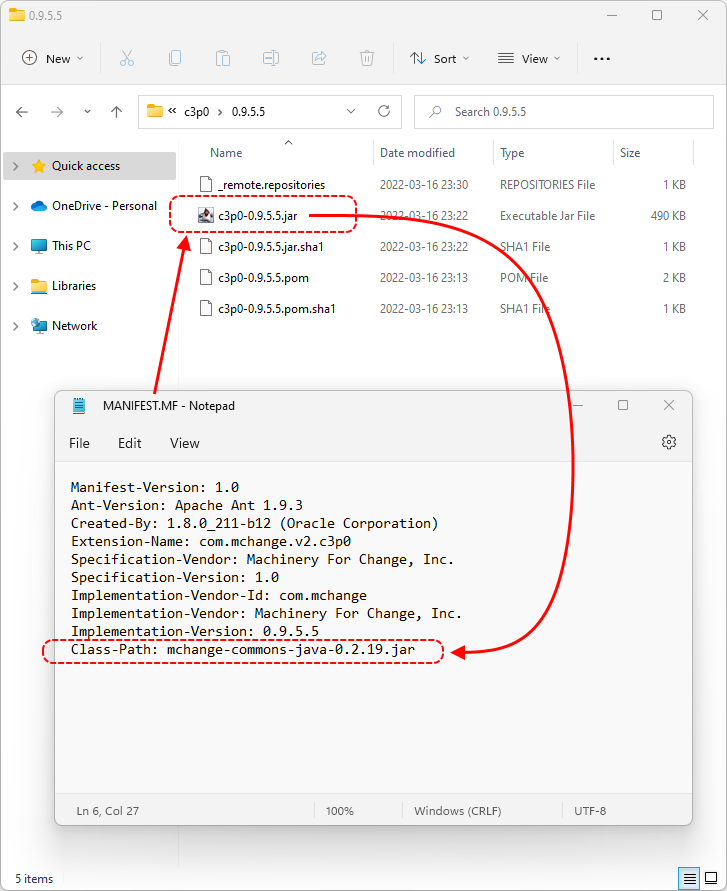Click the UTF-8 encoding status entry

(x=590, y=811)
